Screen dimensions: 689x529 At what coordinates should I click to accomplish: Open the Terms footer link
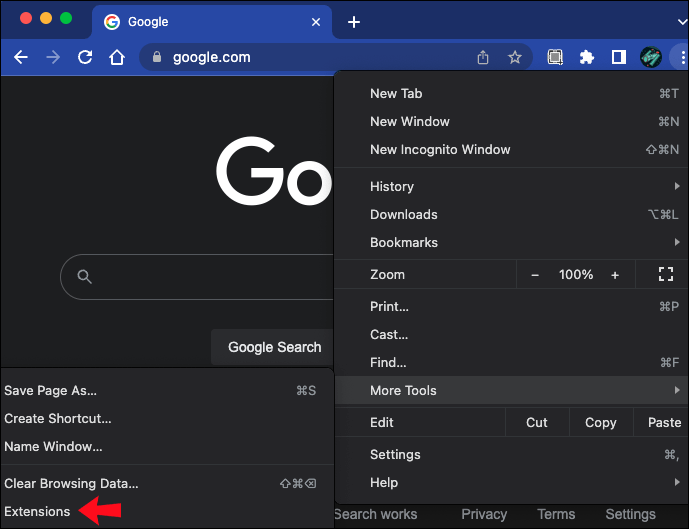[556, 515]
